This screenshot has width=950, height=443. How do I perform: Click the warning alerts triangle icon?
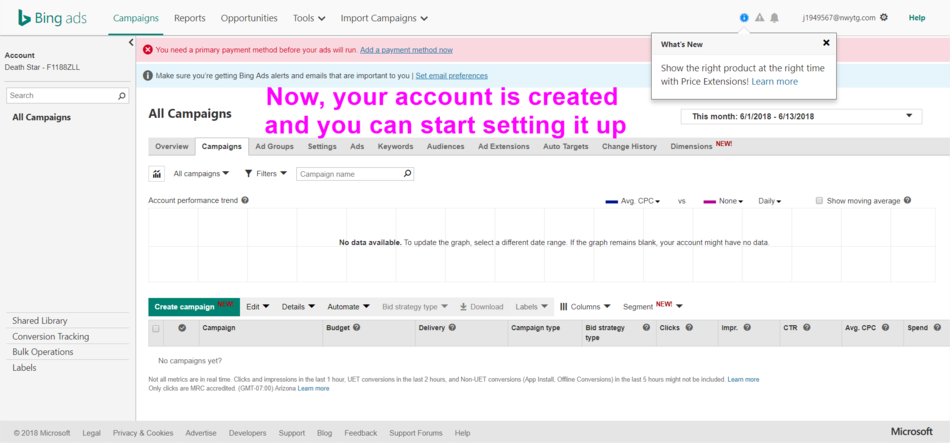pyautogui.click(x=759, y=18)
